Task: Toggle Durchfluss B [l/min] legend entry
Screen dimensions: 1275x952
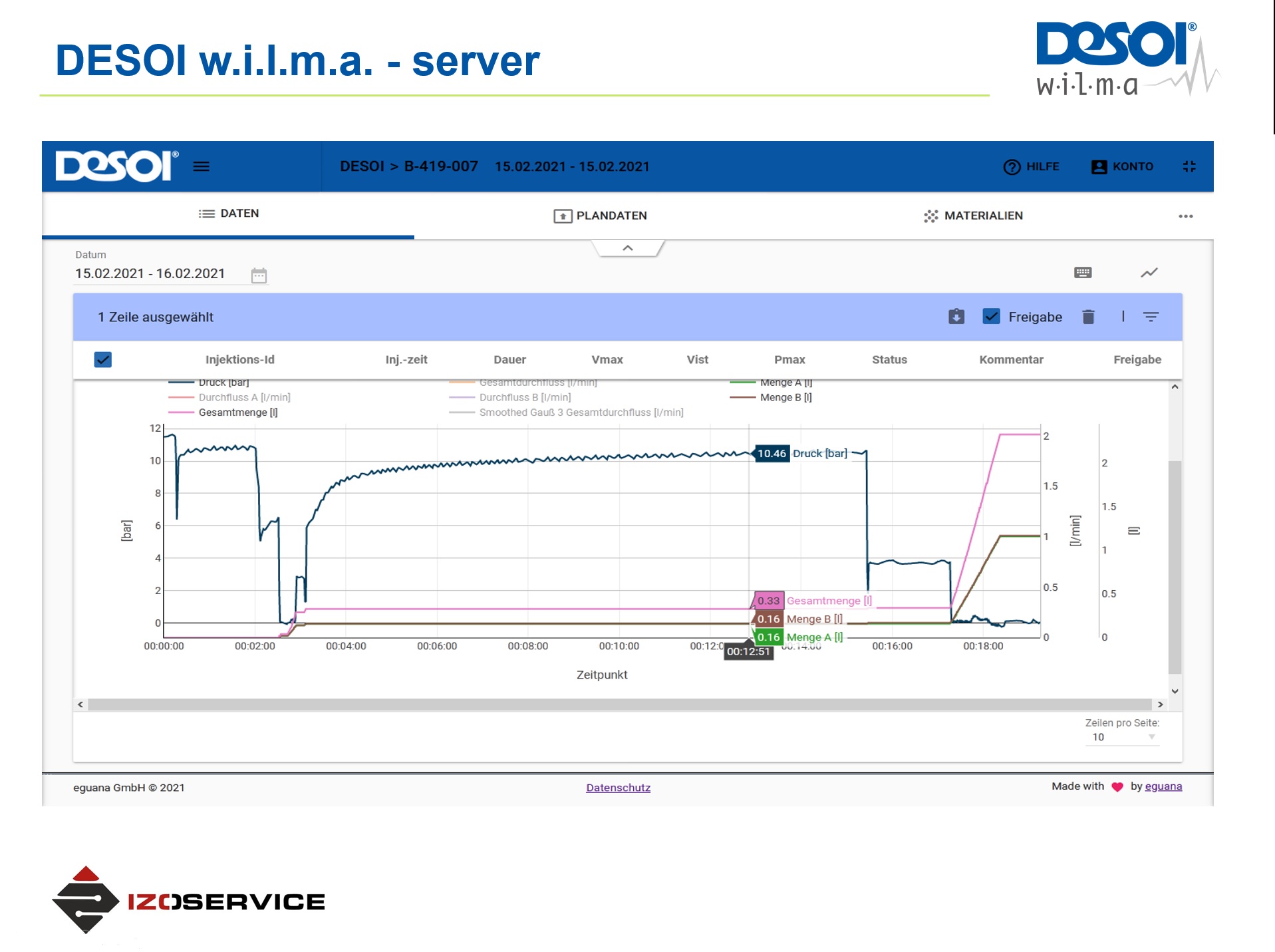Action: point(510,397)
